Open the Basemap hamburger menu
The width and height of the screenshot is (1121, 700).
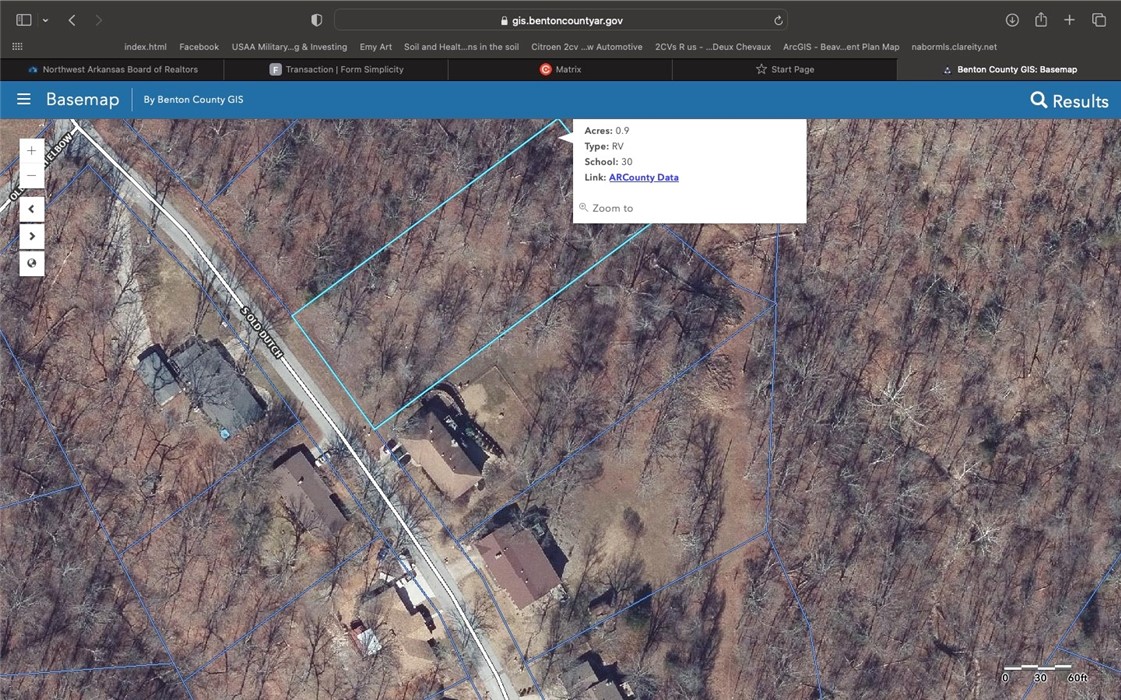[x=24, y=100]
